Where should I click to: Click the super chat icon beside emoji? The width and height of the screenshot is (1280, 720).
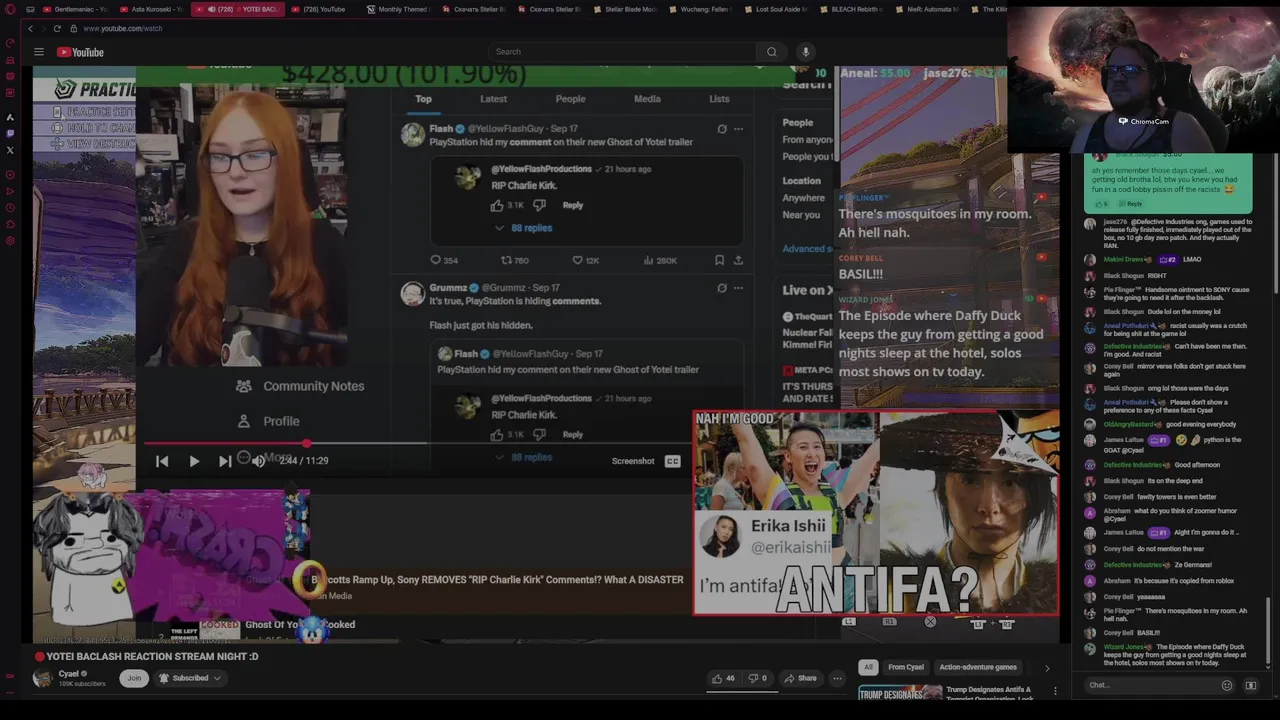(1250, 685)
